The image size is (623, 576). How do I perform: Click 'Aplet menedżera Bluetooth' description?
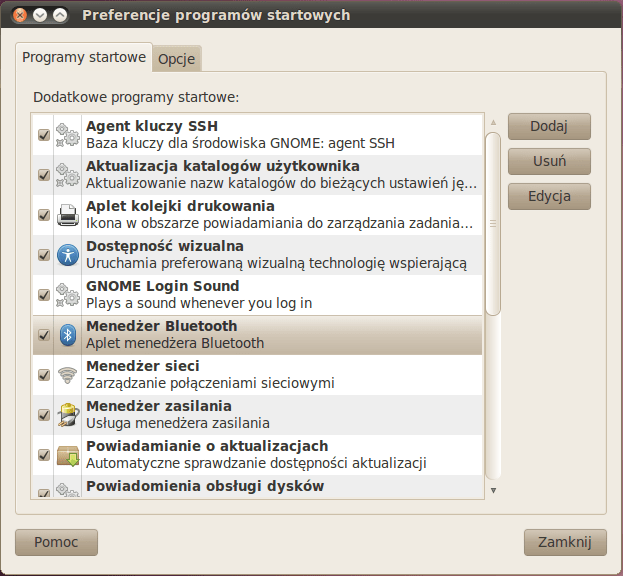[175, 343]
